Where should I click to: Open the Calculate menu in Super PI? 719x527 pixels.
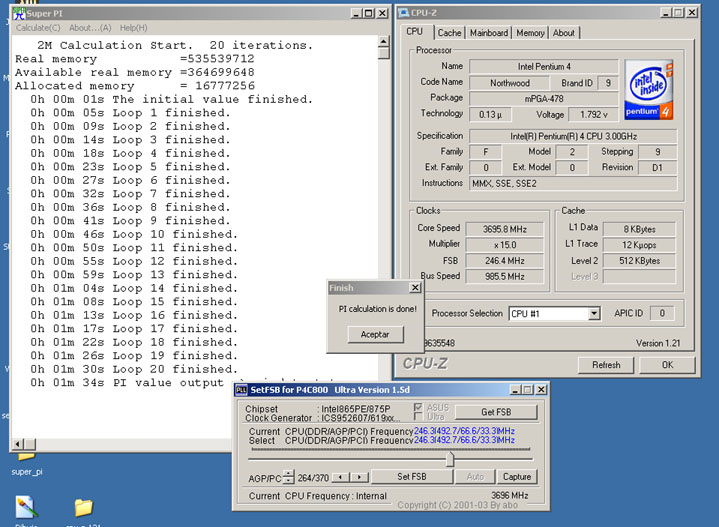(39, 28)
